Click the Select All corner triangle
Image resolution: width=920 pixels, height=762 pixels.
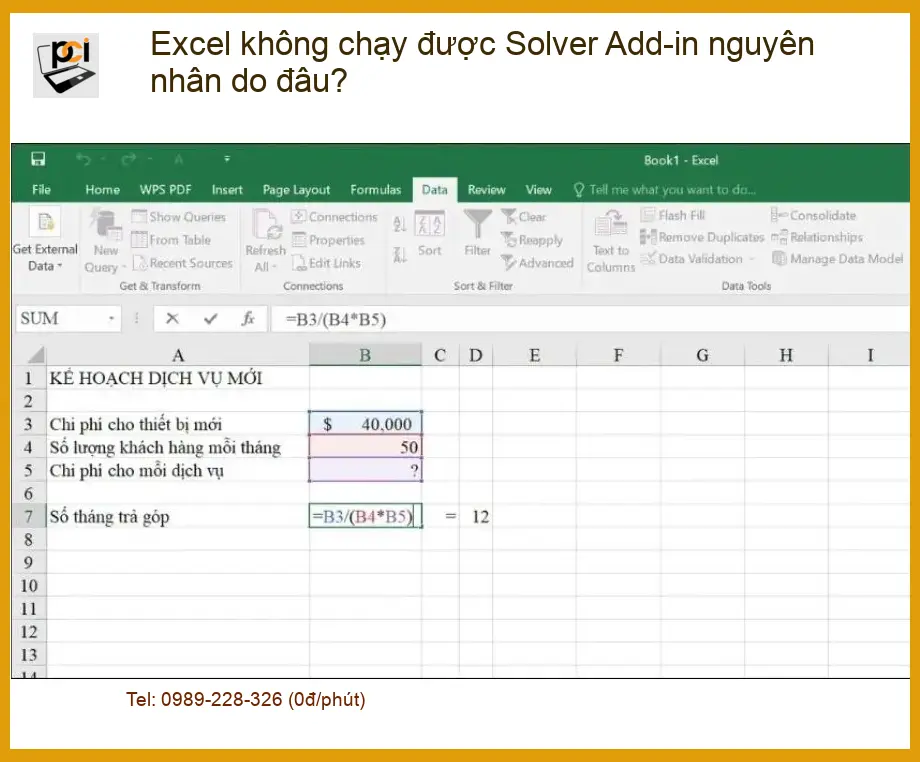coord(35,355)
